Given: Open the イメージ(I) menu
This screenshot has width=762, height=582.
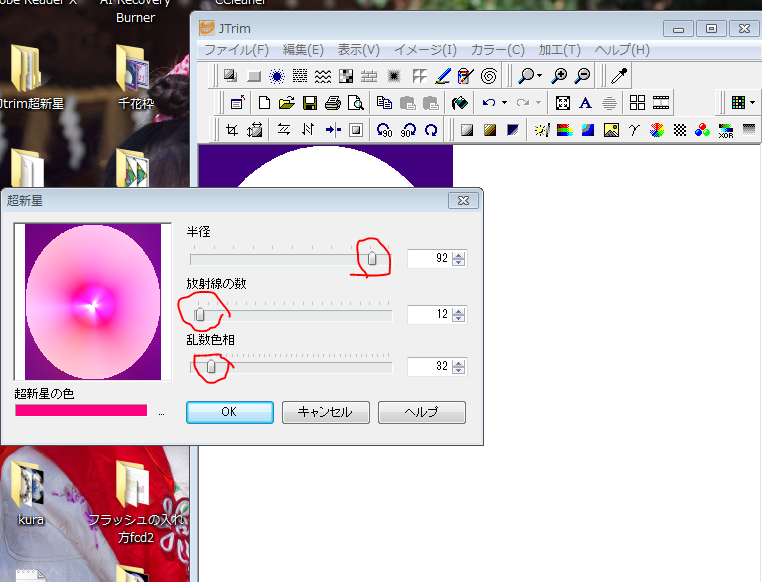Looking at the screenshot, I should click(425, 50).
